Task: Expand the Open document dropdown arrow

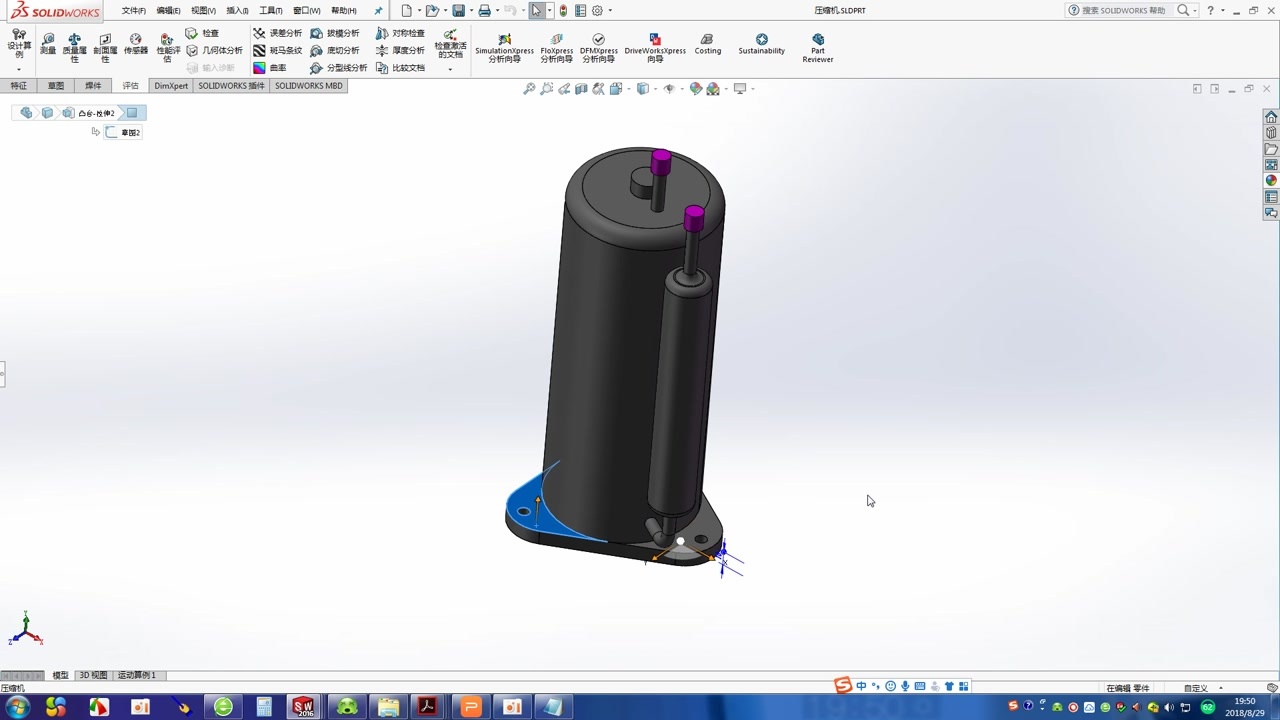Action: 445,11
